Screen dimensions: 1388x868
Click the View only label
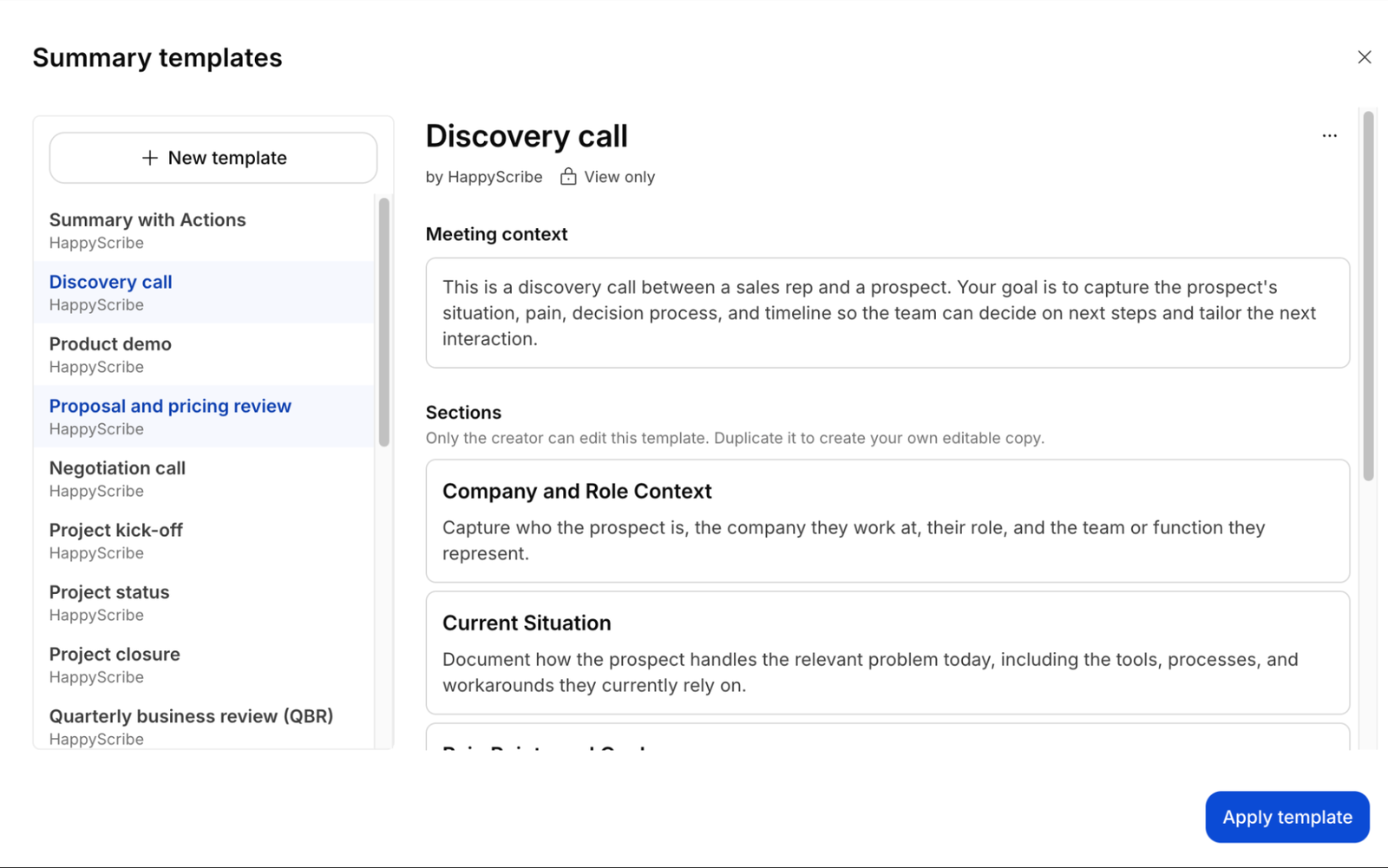click(x=619, y=177)
